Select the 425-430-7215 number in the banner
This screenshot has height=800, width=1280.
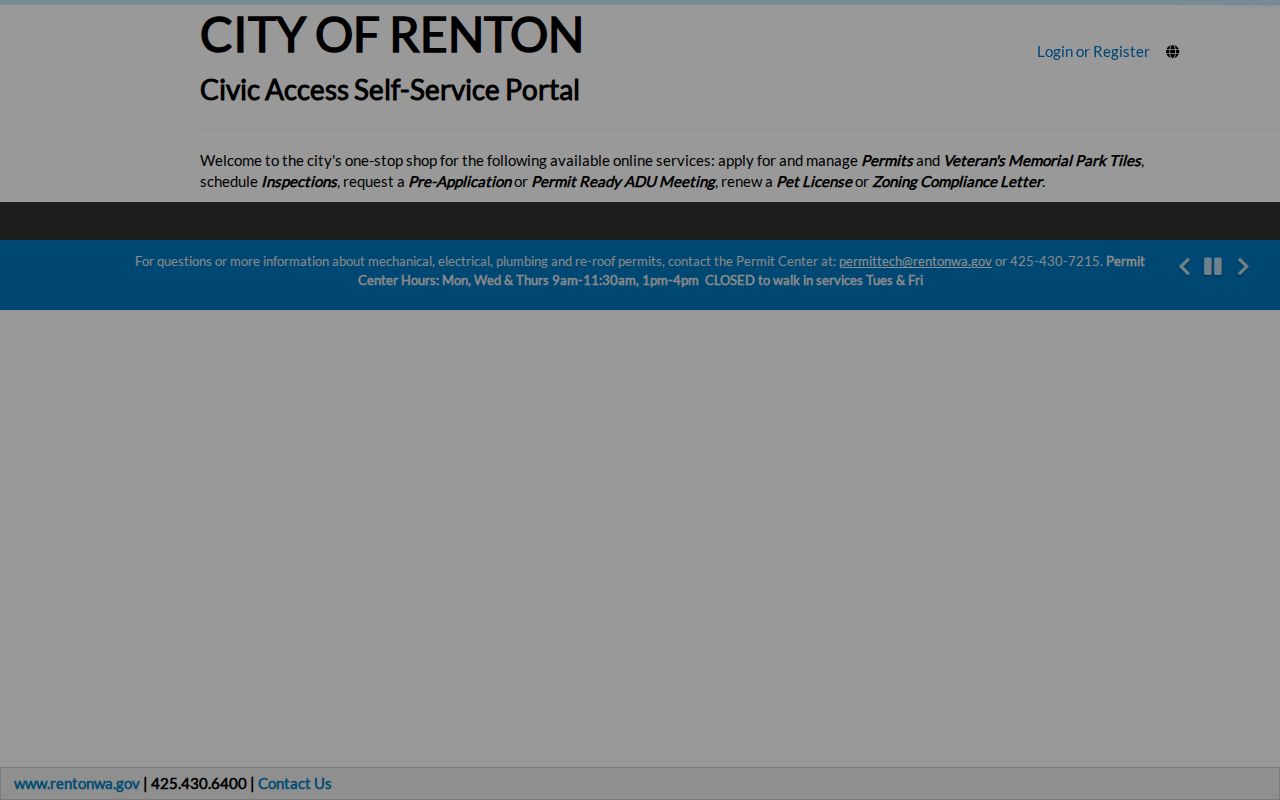[x=1055, y=261]
